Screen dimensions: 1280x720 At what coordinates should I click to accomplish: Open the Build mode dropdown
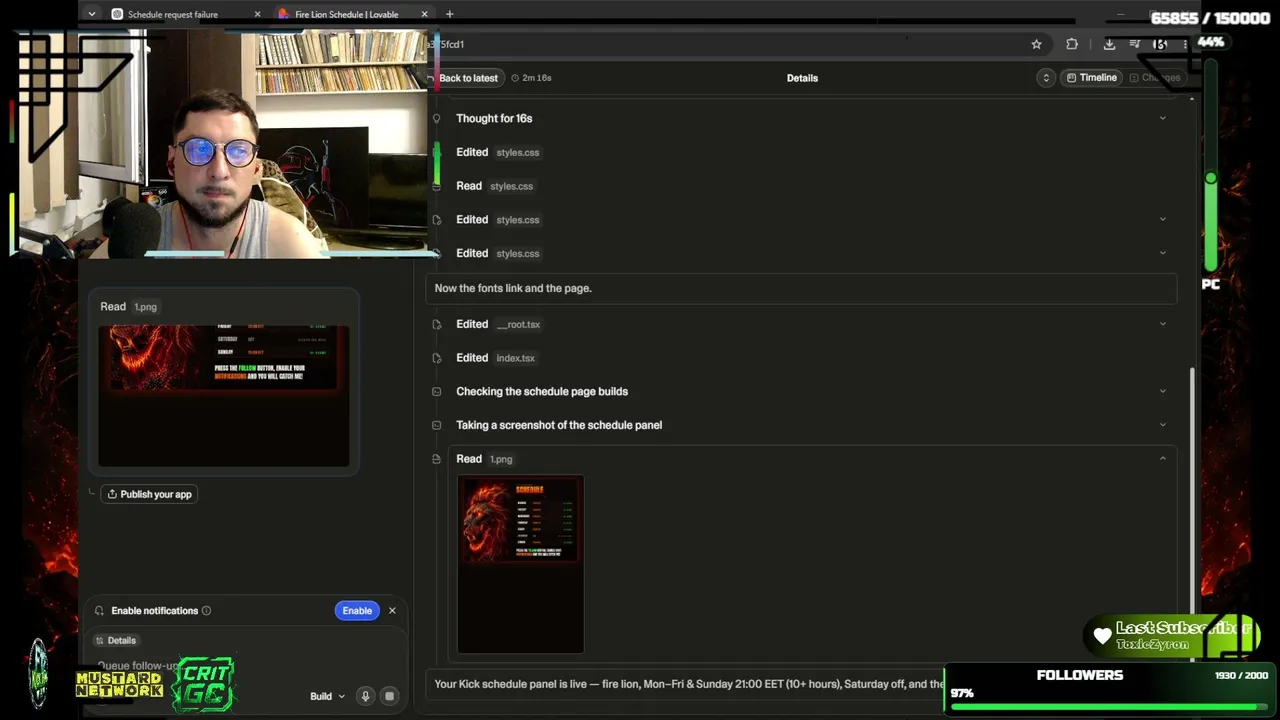[x=327, y=697]
